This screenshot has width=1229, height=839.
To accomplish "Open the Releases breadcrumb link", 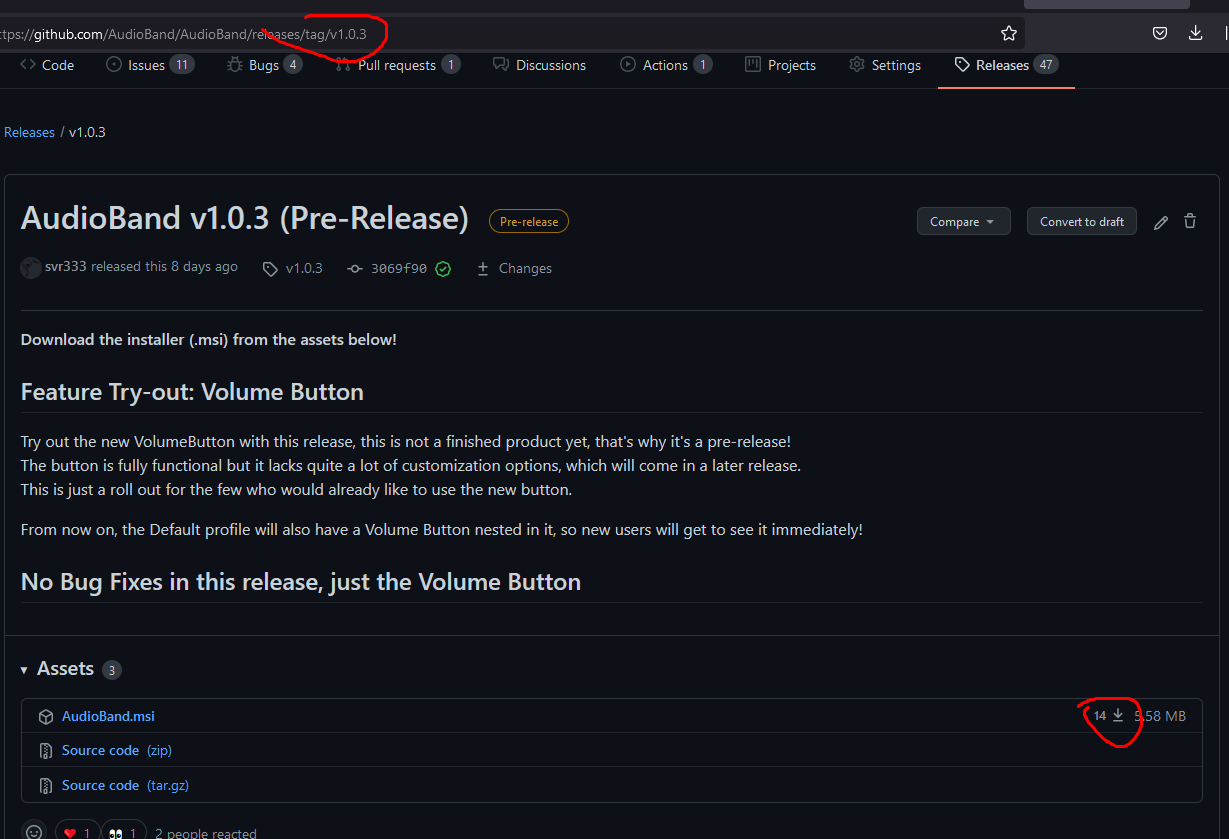I will (x=29, y=132).
